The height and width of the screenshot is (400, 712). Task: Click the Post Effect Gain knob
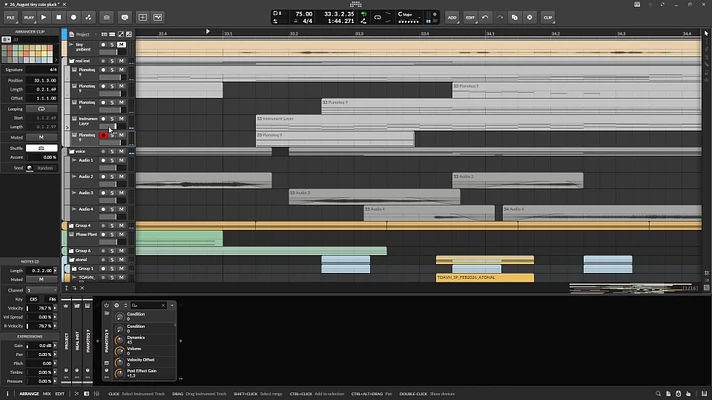[x=119, y=373]
